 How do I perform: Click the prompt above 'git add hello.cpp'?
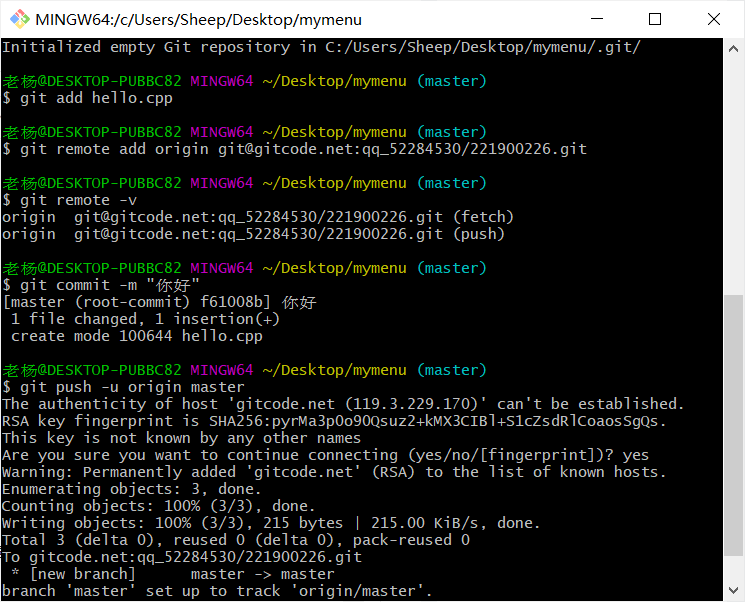(245, 81)
